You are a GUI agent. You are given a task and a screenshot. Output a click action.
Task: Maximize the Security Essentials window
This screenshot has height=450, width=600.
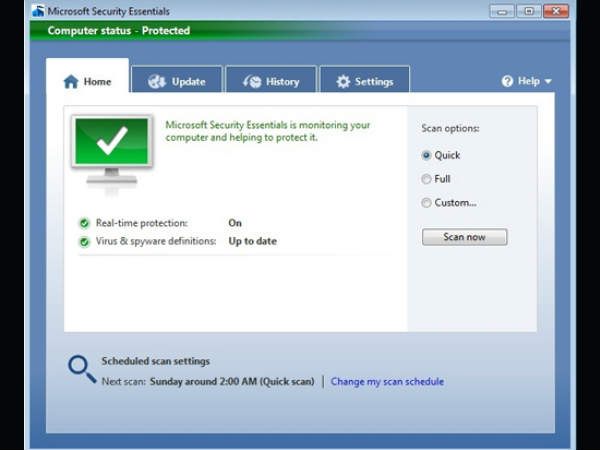(529, 11)
